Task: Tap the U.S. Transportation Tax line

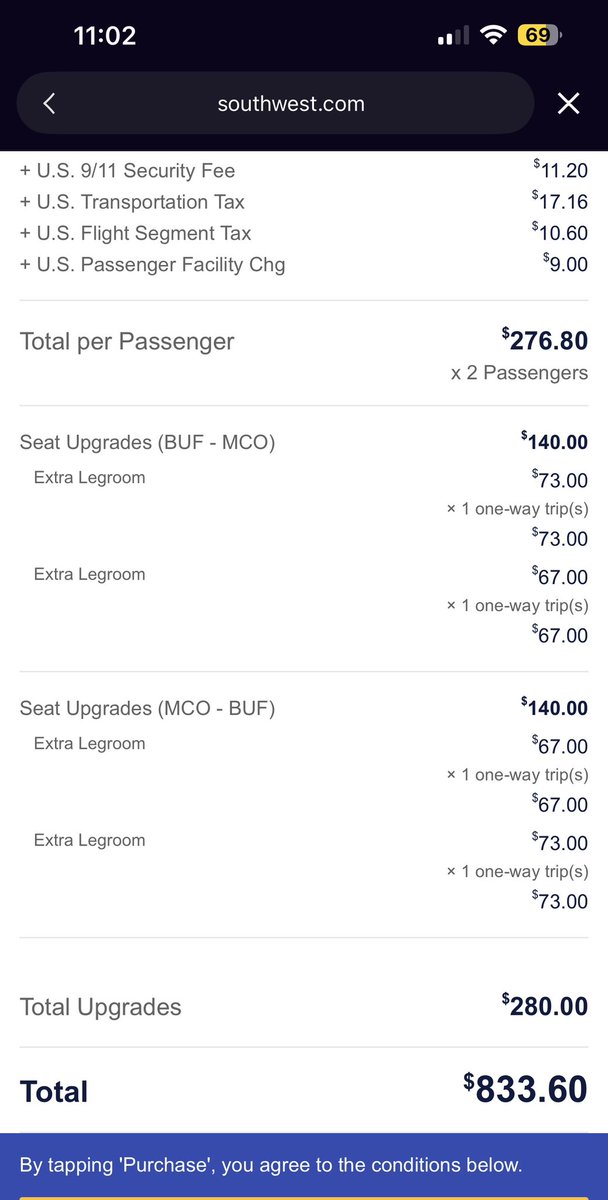Action: (x=132, y=202)
